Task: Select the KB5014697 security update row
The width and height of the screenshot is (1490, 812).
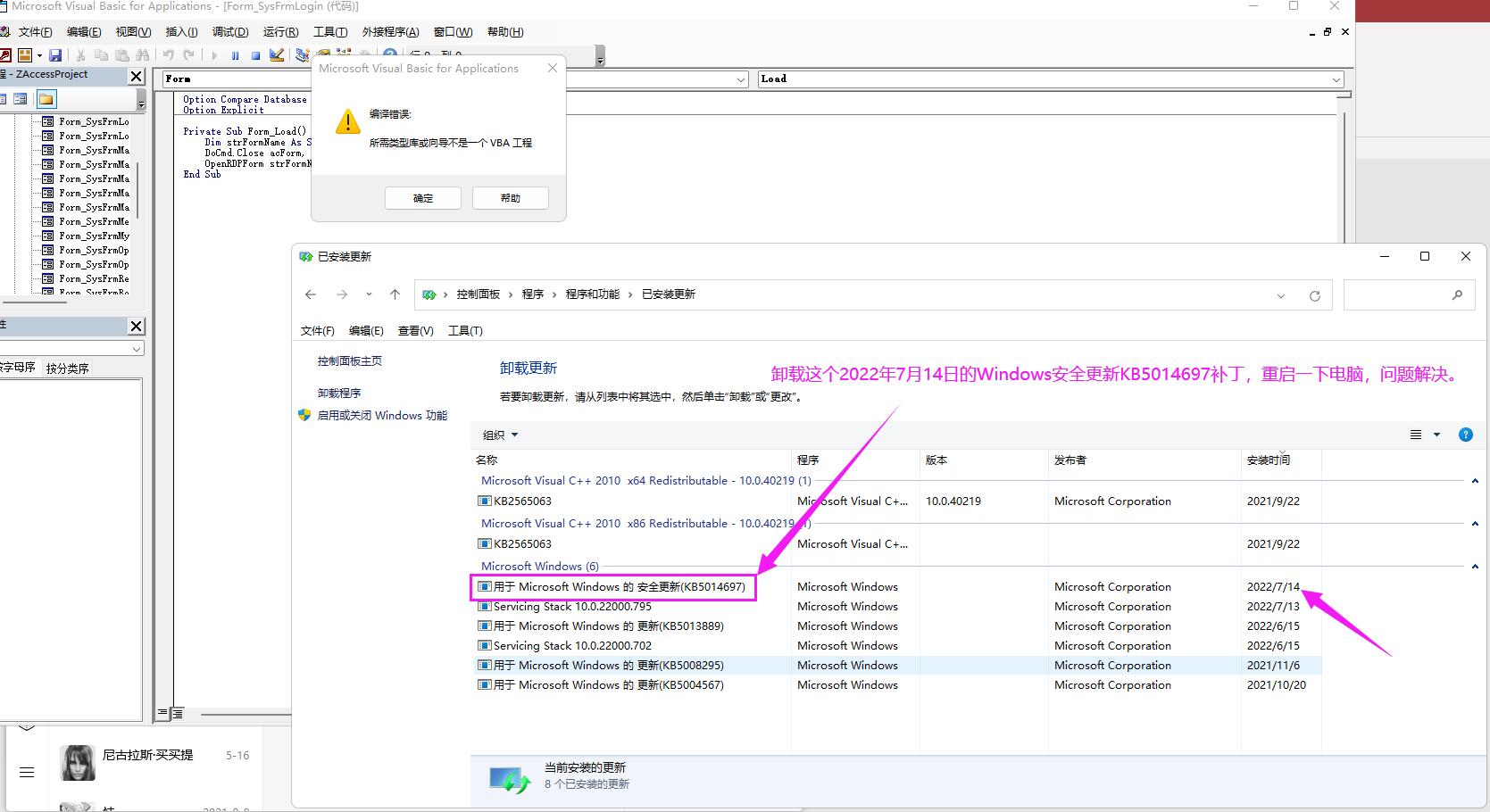Action: pyautogui.click(x=895, y=587)
